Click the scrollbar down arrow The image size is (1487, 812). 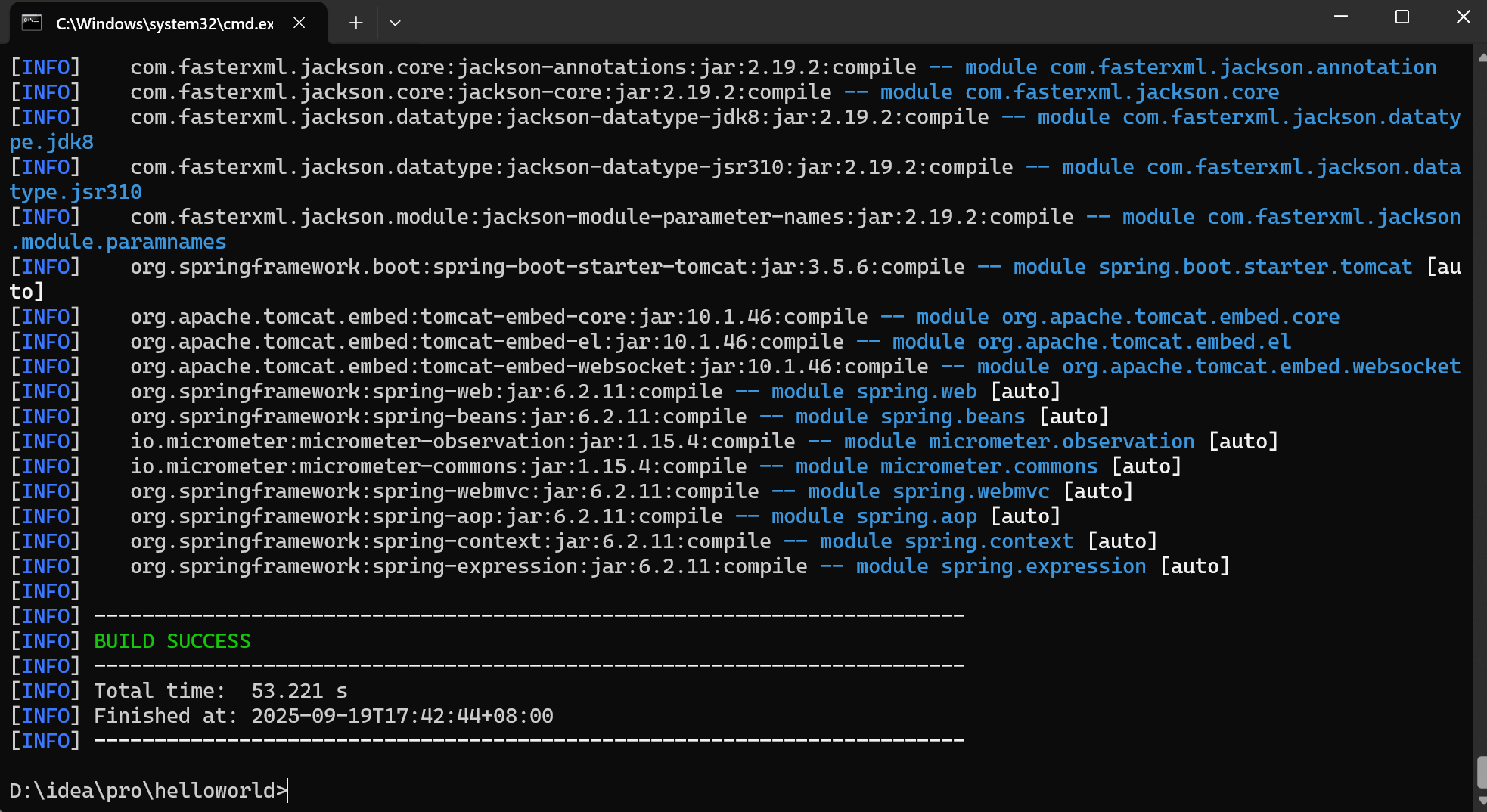tap(1481, 800)
